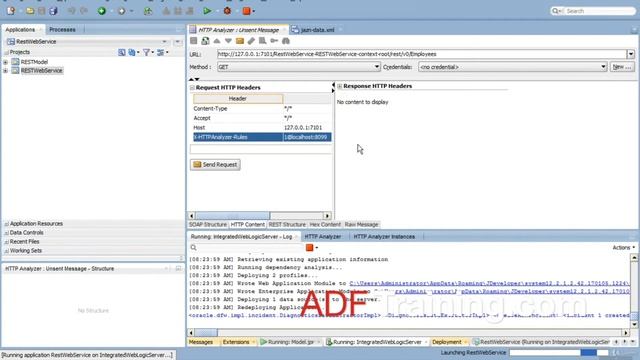Switch to the Deployment bottom tab

(x=447, y=342)
